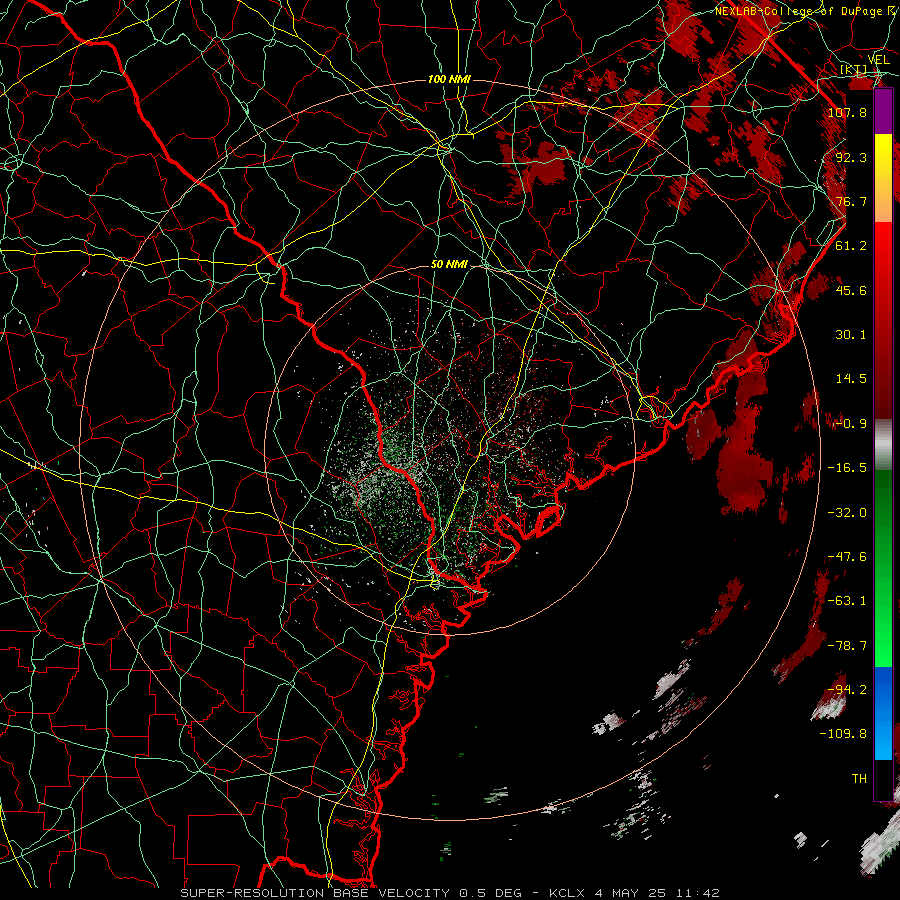This screenshot has width=900, height=900.
Task: Click the -109.8 value on velocity scale
Action: point(843,734)
